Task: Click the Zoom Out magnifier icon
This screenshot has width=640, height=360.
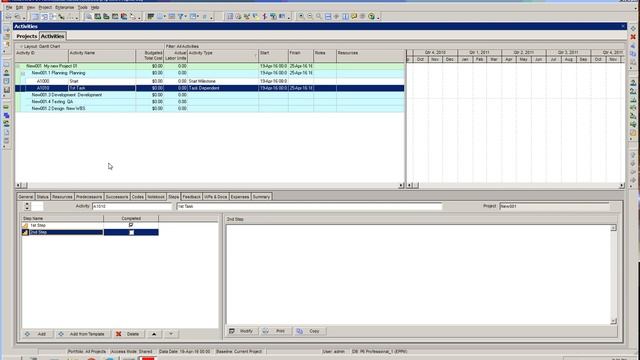Action: (x=310, y=16)
